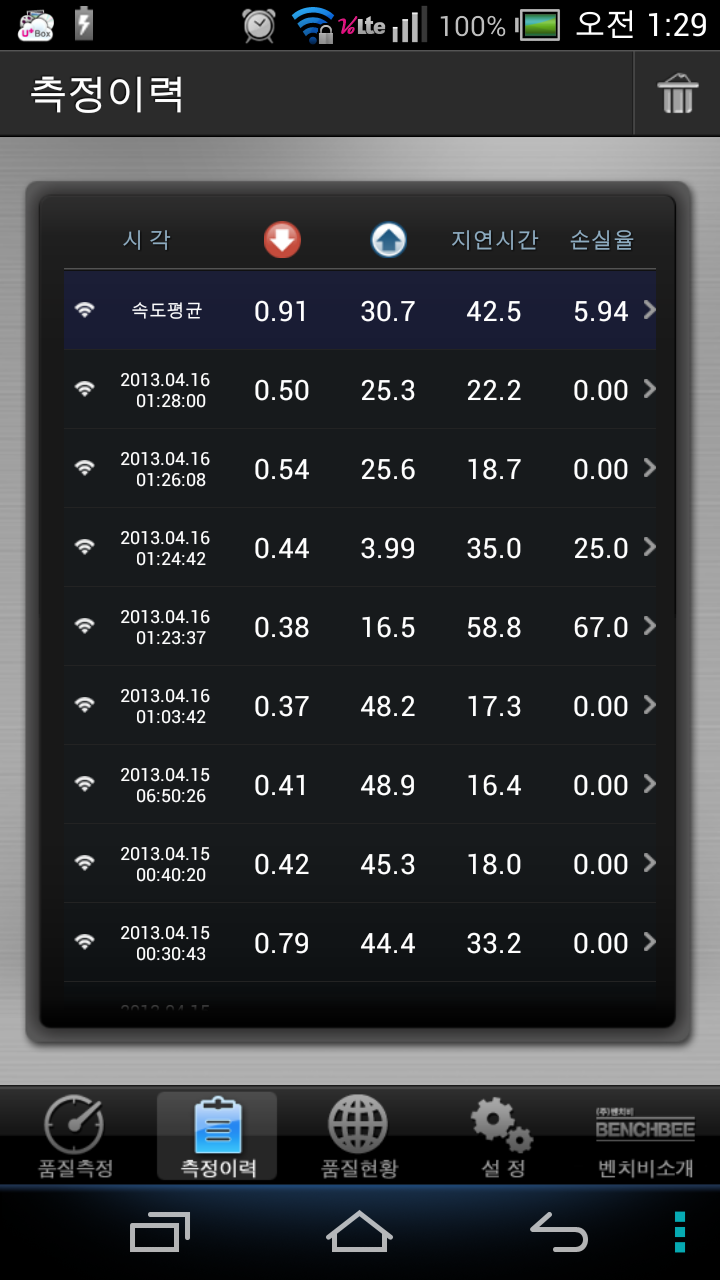Tap Wi-Fi icon in 01:23:37 row
Screen dimensions: 720x1280
pos(85,626)
